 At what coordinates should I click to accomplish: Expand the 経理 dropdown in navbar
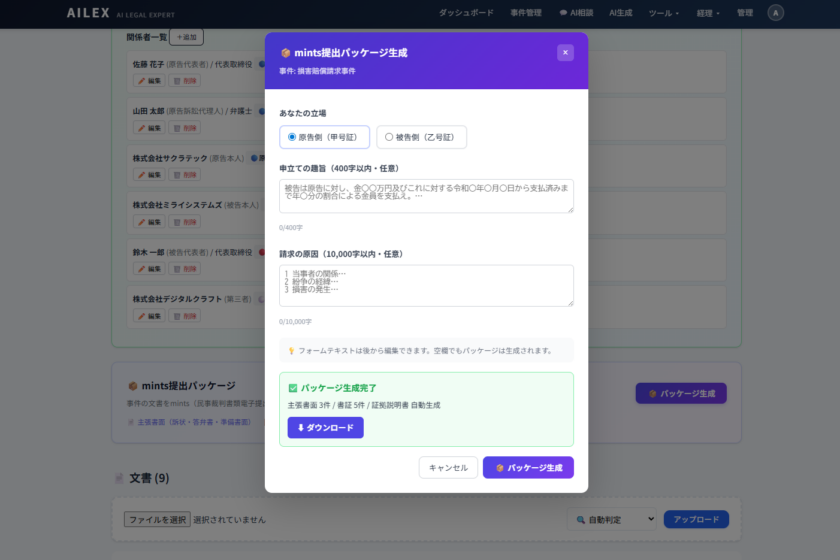pyautogui.click(x=707, y=13)
